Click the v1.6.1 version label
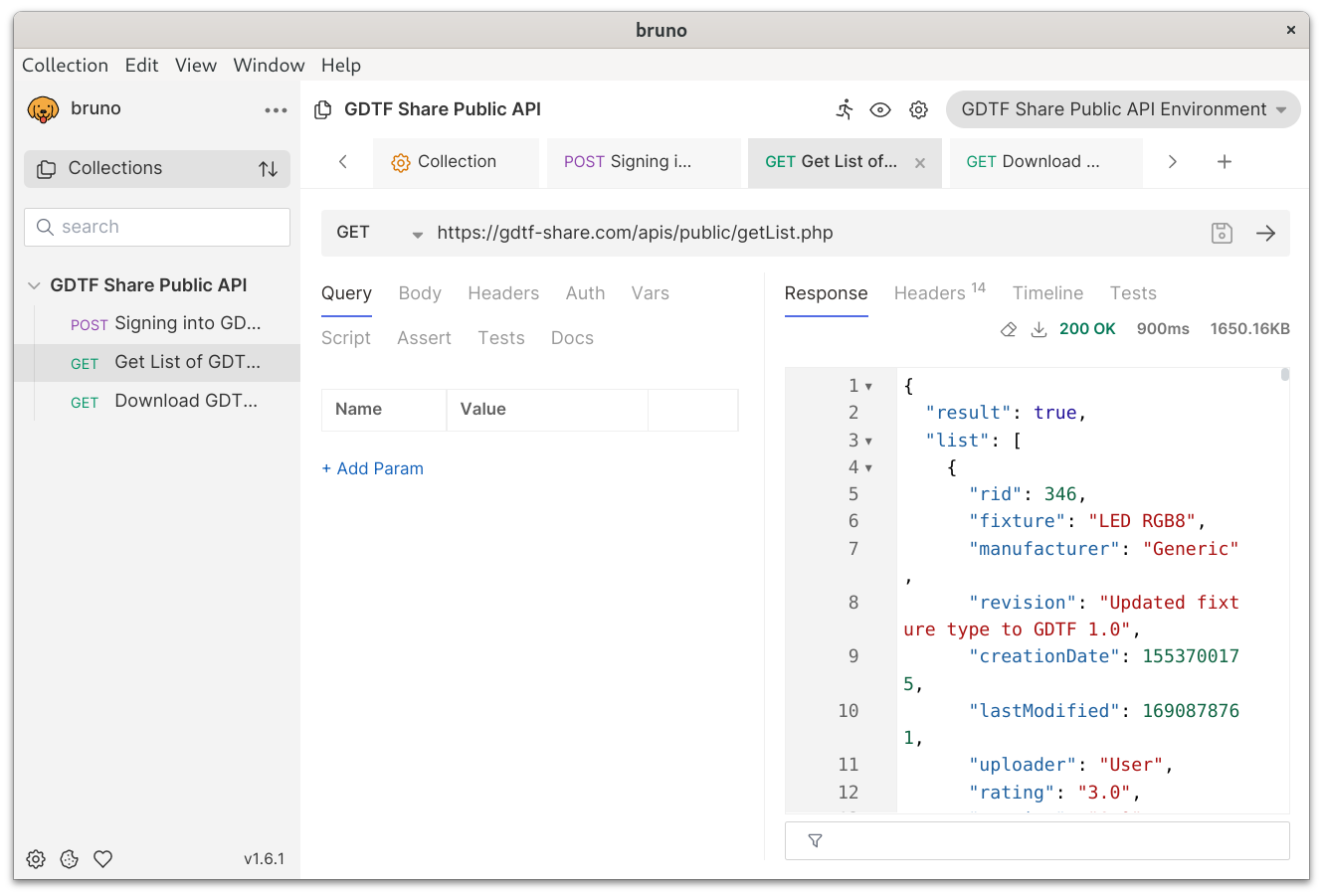1323x896 pixels. click(264, 859)
